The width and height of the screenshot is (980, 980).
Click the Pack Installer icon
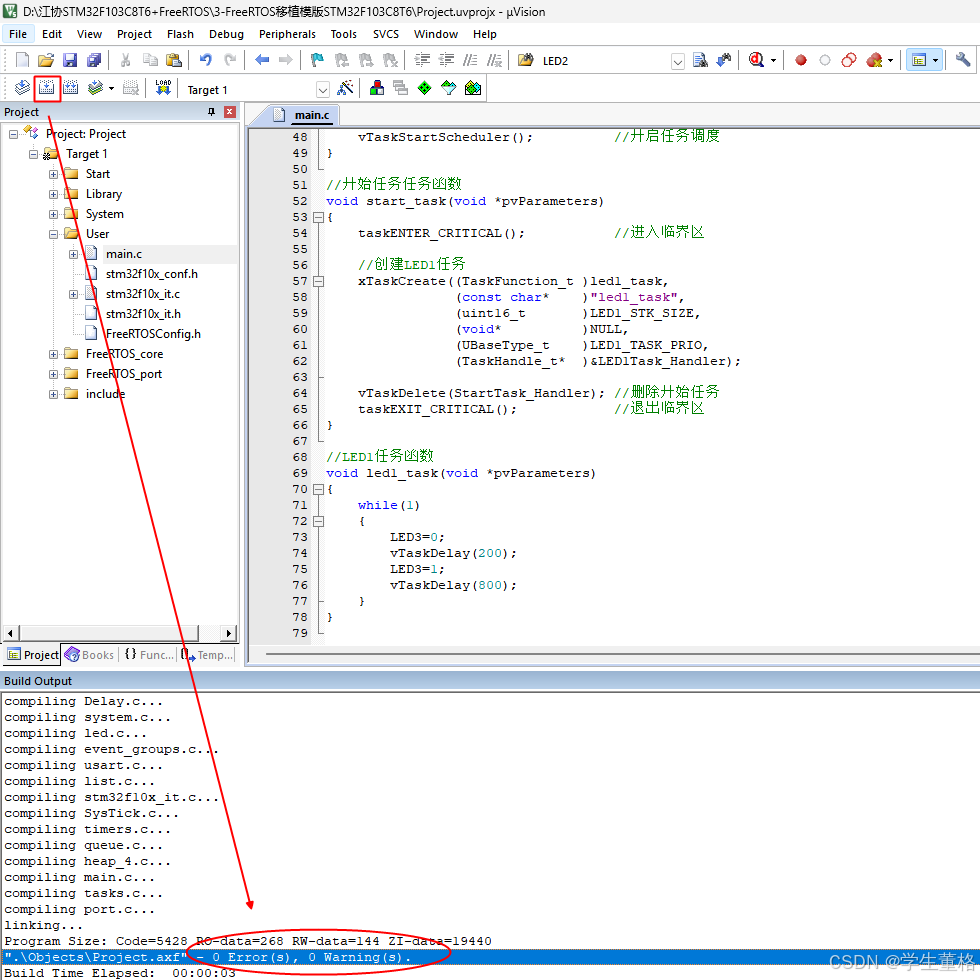pos(473,88)
